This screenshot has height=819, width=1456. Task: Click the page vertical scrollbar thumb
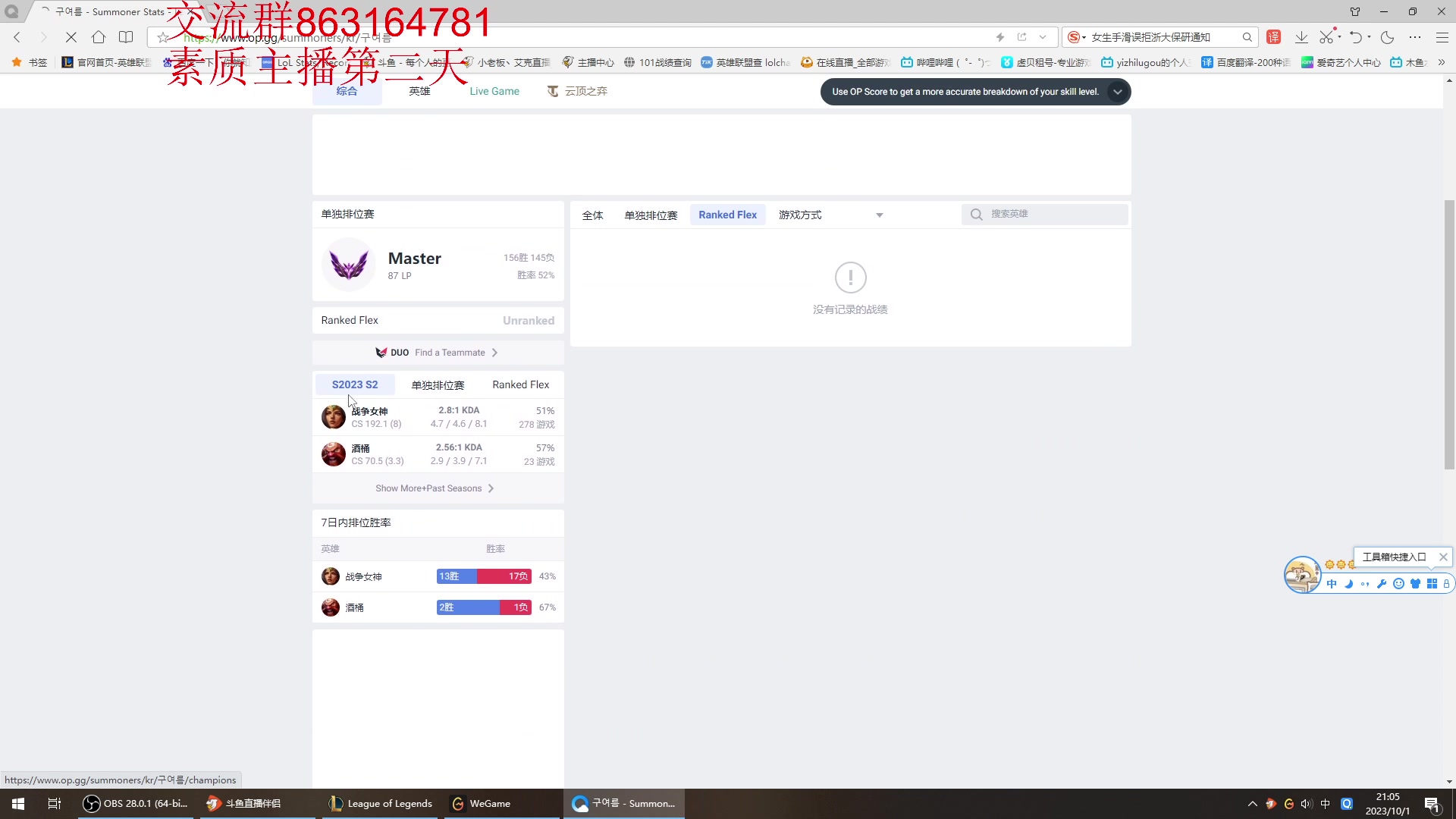(x=1449, y=334)
